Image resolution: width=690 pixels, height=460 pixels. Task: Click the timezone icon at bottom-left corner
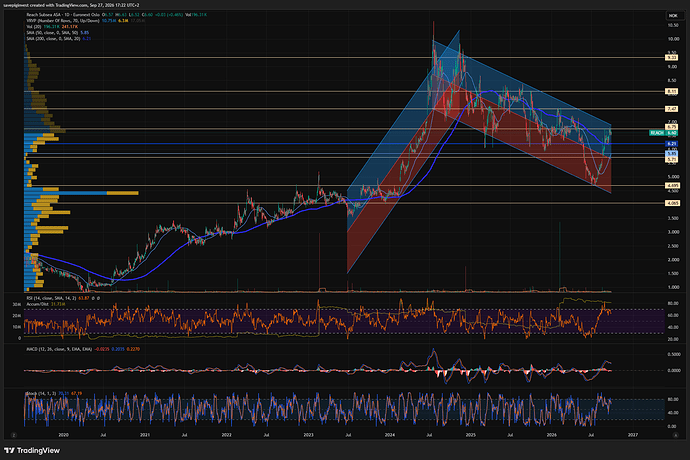[x=14, y=435]
